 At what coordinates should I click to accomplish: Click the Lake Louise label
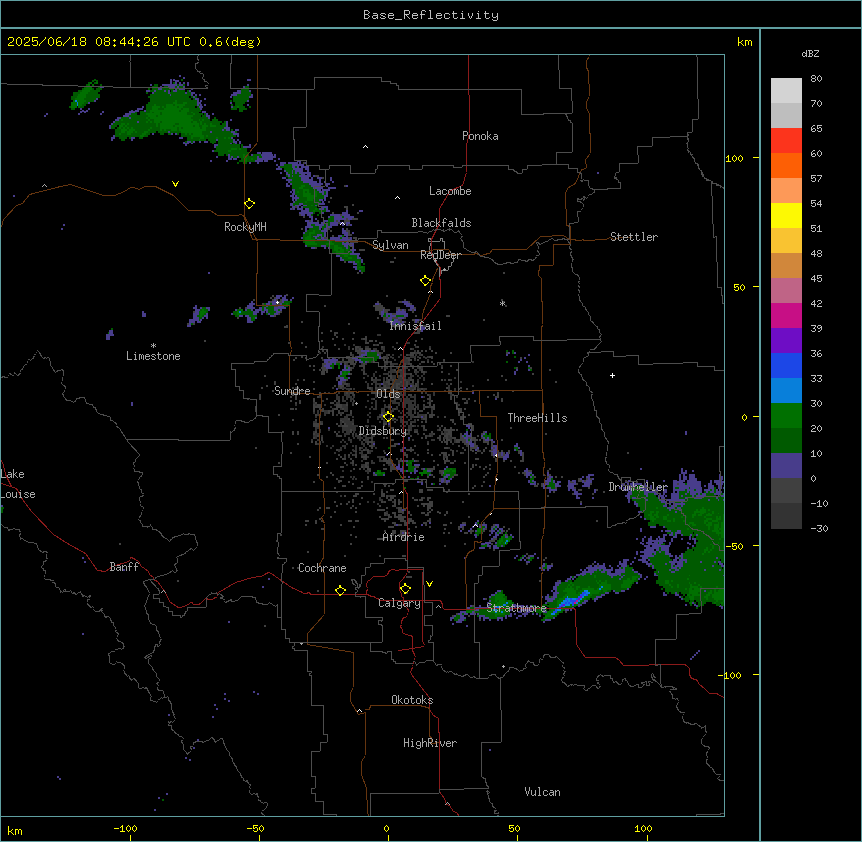(x=18, y=484)
